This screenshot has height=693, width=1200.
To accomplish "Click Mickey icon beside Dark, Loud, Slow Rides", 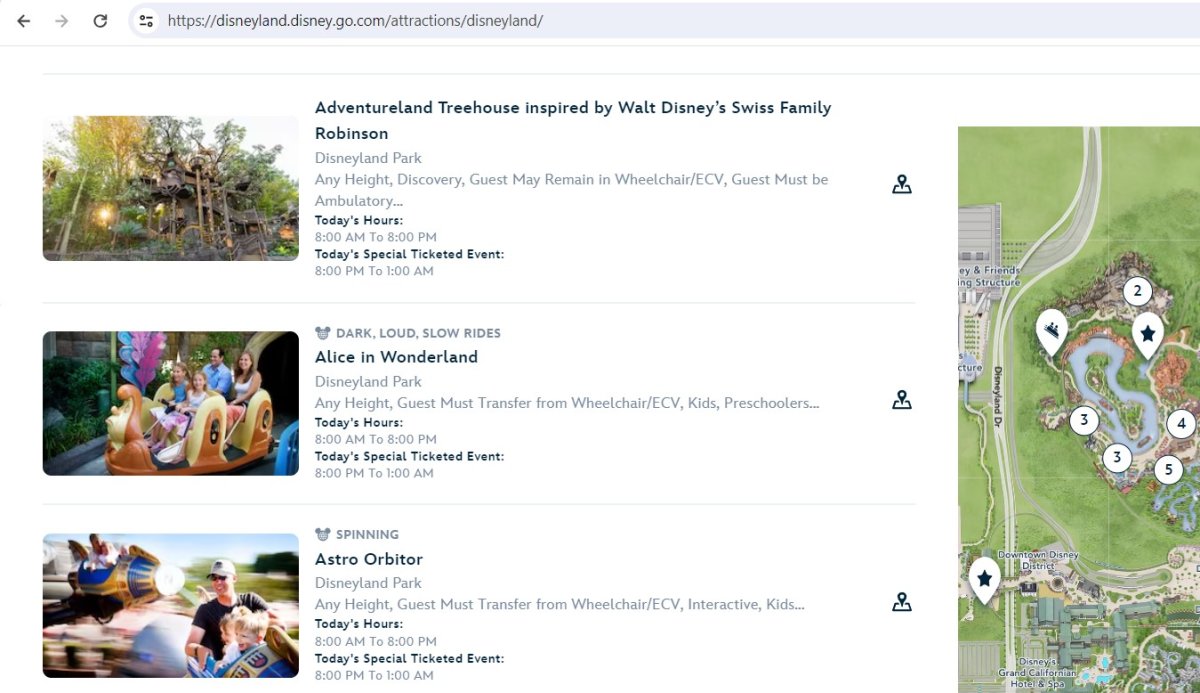I will tap(322, 333).
